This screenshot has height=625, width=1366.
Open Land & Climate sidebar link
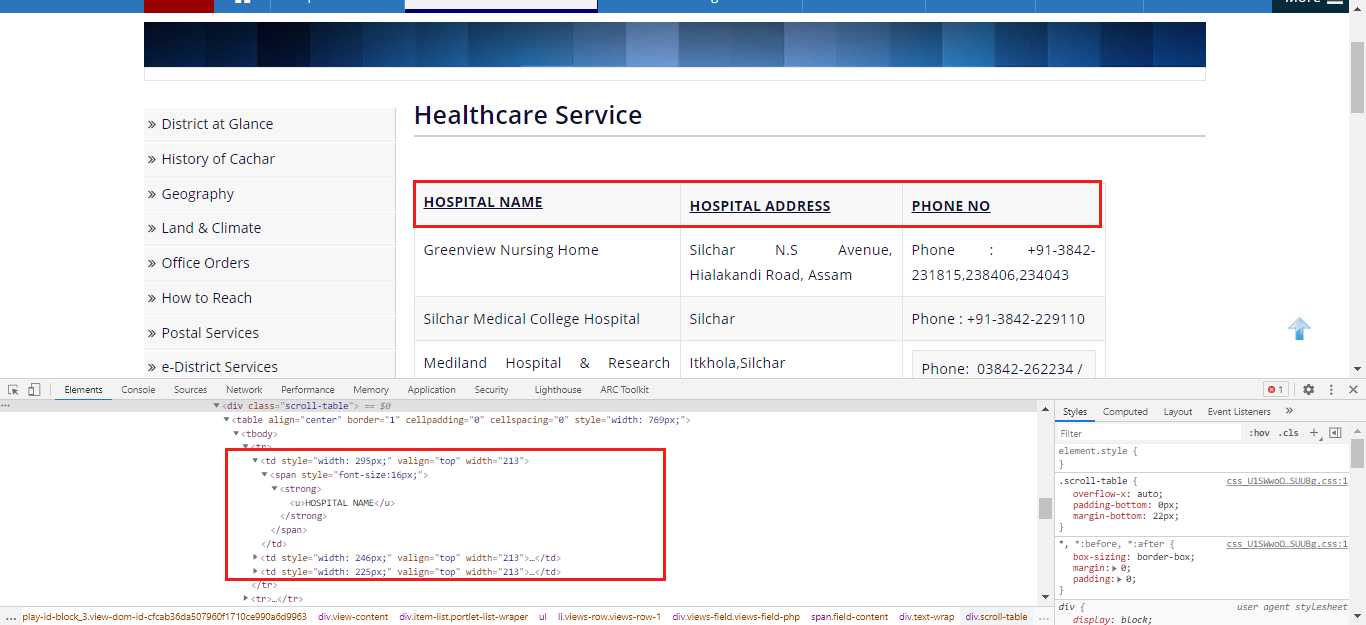coord(211,228)
